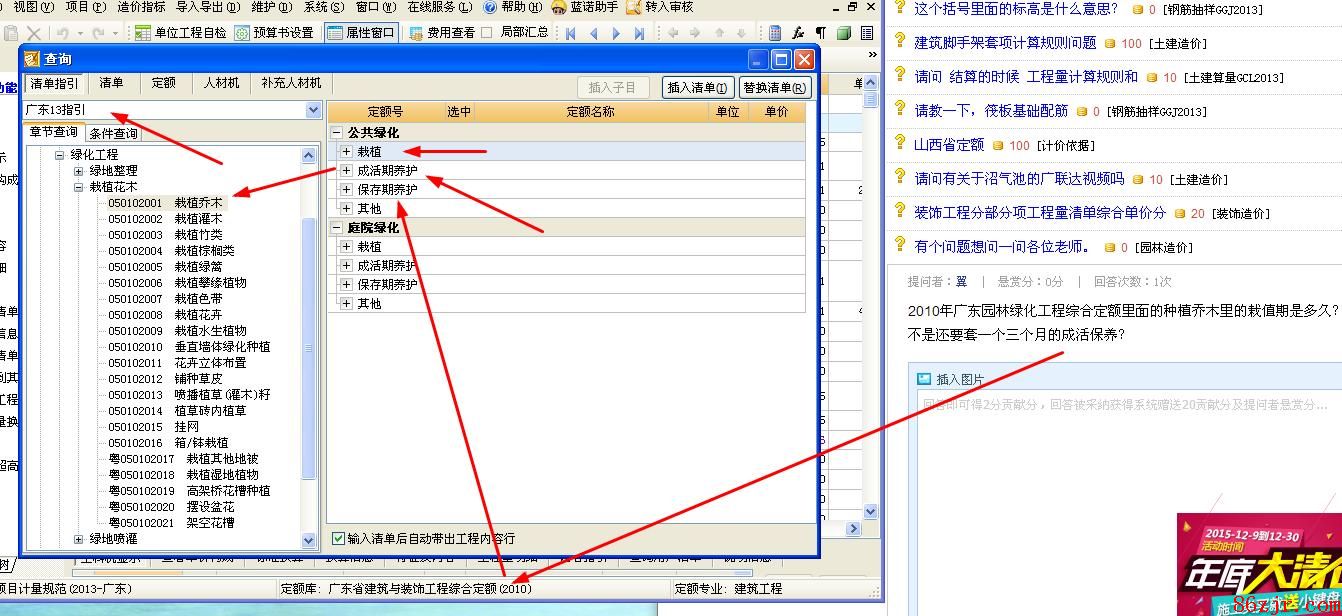Click the 插入清单 button

(697, 88)
